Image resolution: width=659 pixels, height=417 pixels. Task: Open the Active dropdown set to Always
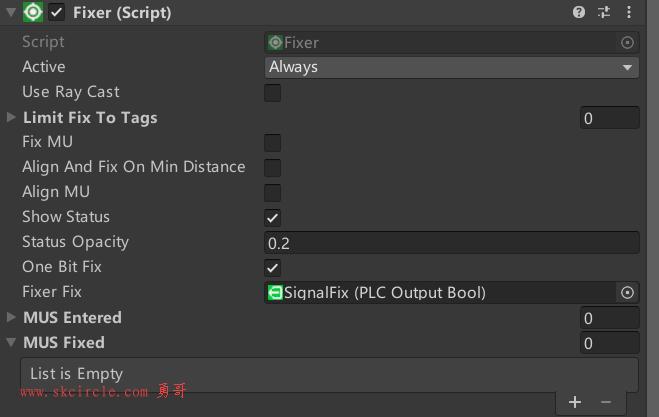[452, 67]
